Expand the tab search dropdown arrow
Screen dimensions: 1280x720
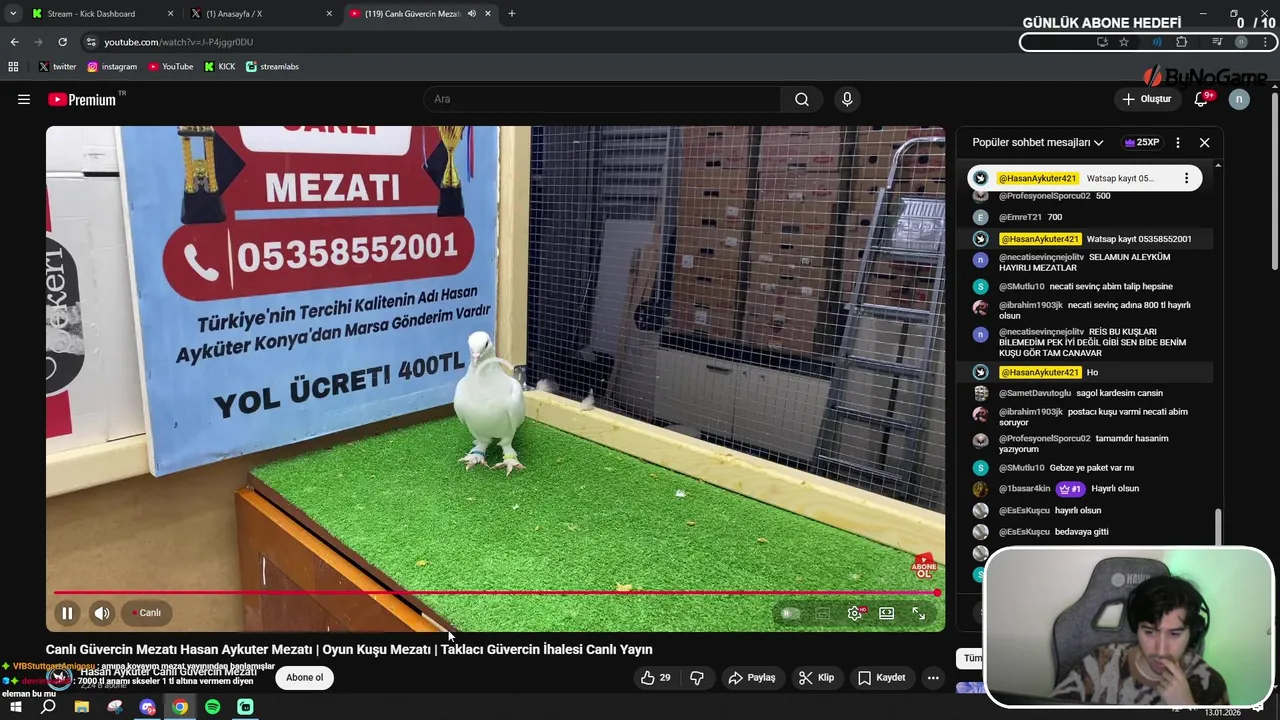pos(12,13)
